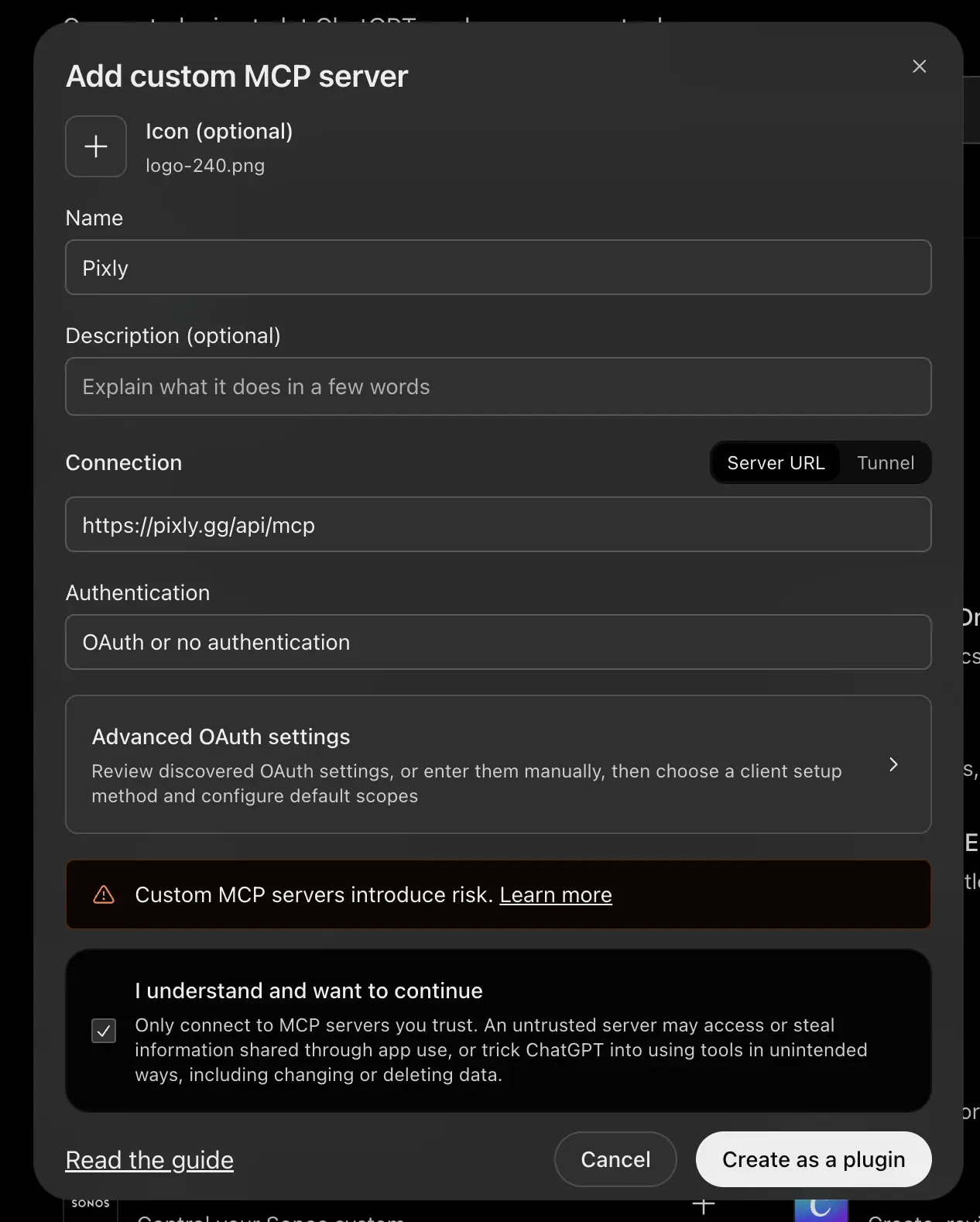This screenshot has width=980, height=1222.
Task: Click the Name field containing Pixly
Action: click(498, 267)
